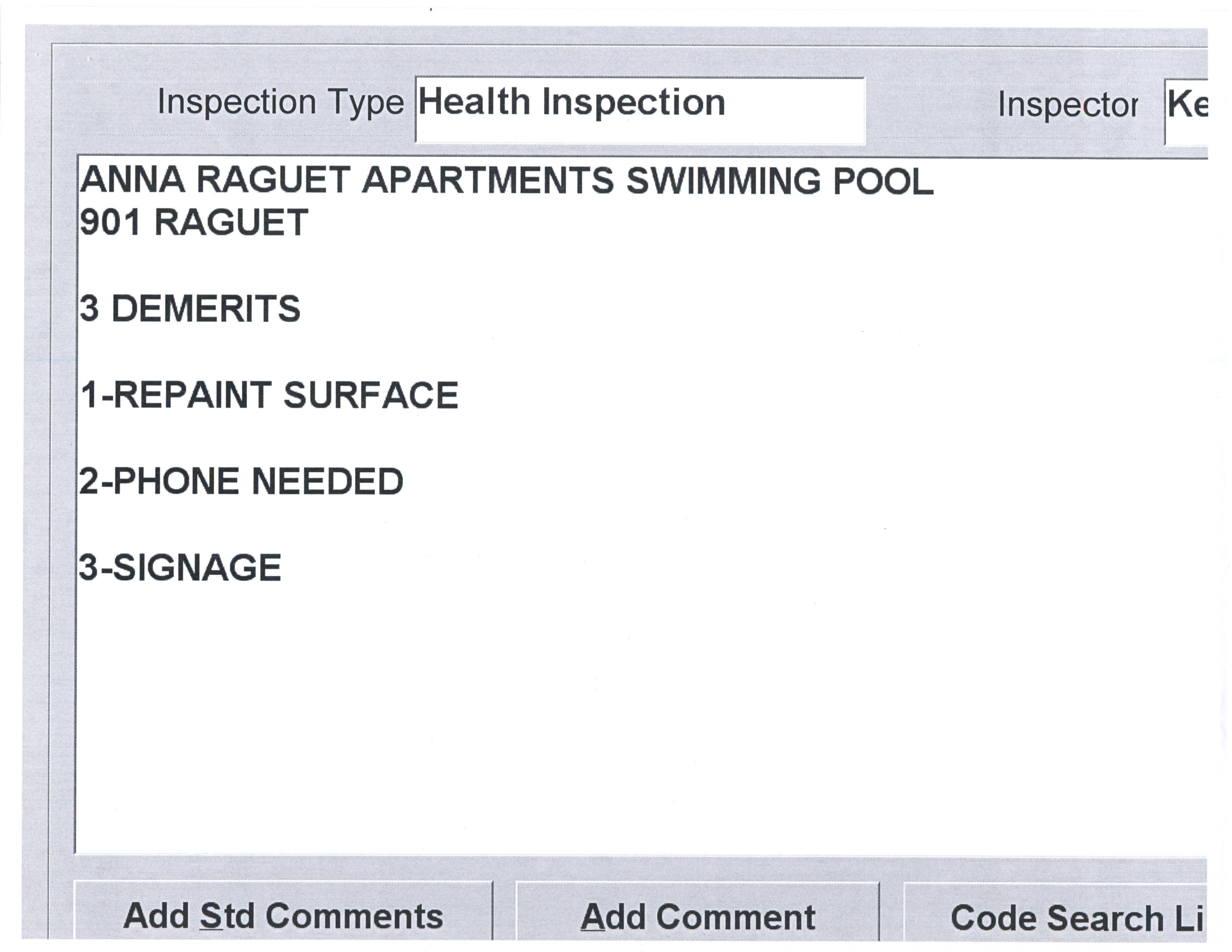Screen dimensions: 1232x952
Task: Click the word SWIMMING in the comments
Action: click(x=723, y=181)
